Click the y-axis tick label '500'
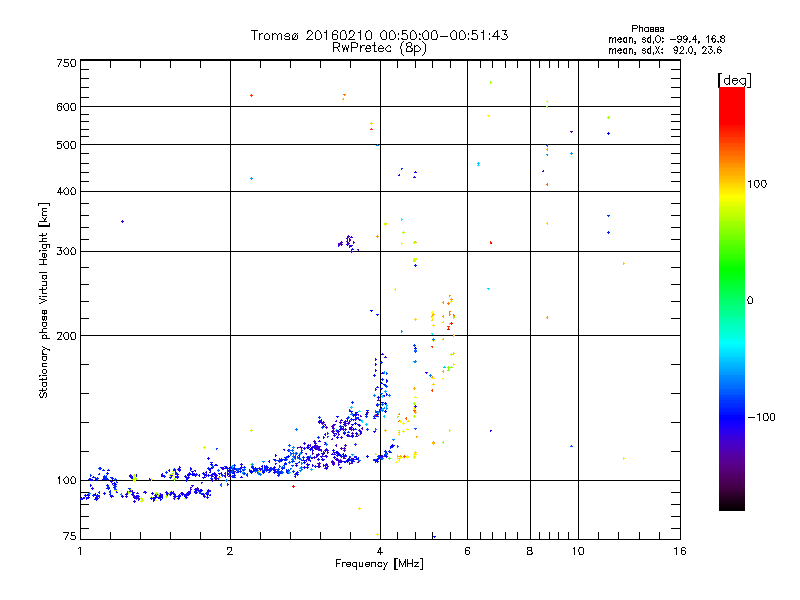This screenshot has height=600, width=800. (66, 145)
